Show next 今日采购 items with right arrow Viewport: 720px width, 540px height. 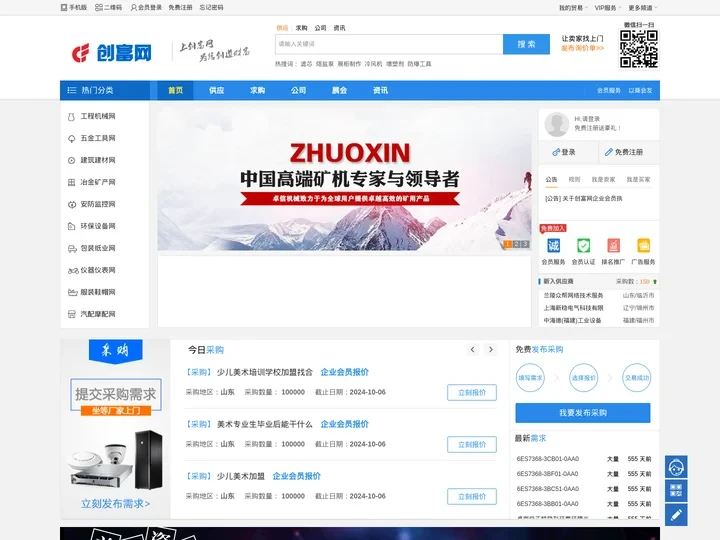tap(491, 349)
